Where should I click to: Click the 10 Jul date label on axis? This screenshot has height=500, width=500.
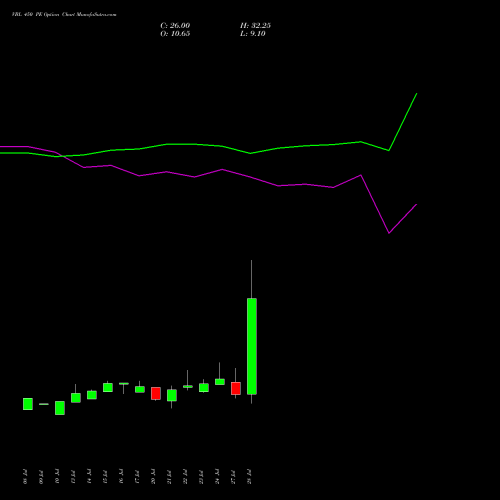57,477
